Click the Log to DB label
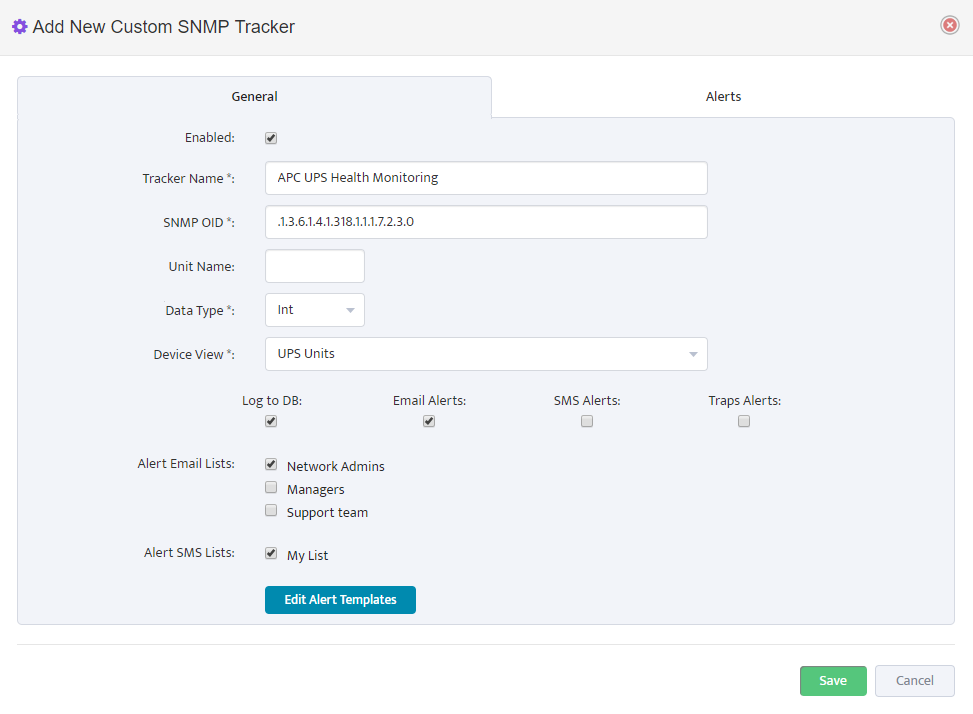The width and height of the screenshot is (973, 714). [272, 401]
